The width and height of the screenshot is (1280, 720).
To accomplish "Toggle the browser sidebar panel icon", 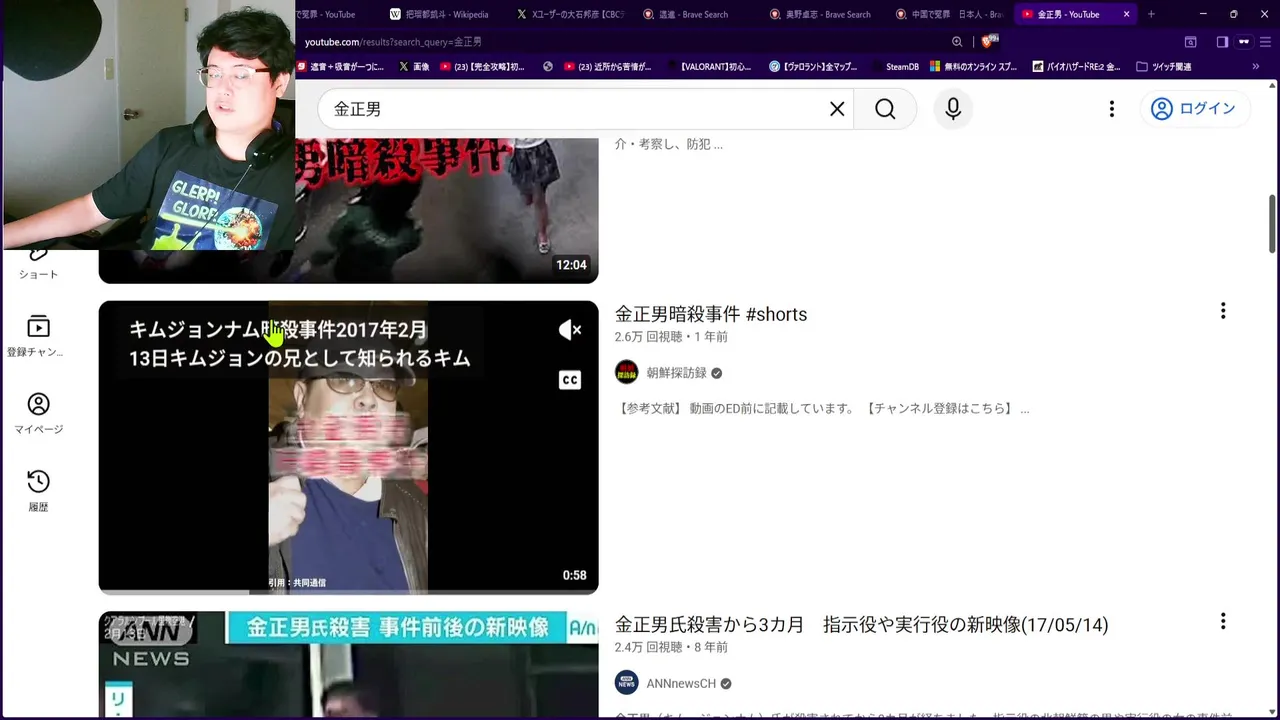I will tap(1222, 42).
